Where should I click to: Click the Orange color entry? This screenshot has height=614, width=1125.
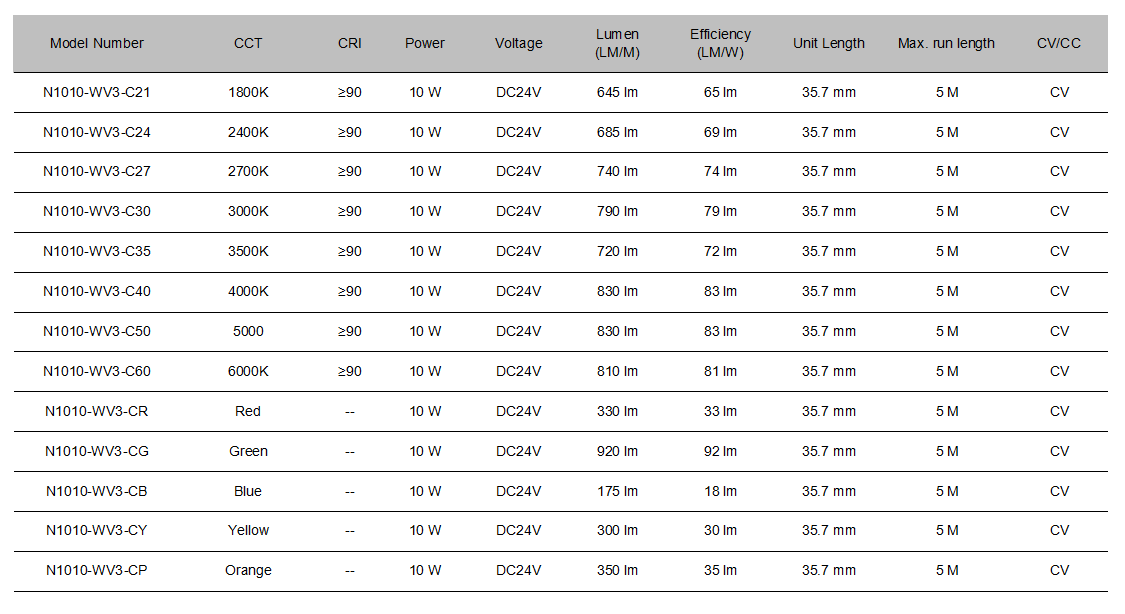pyautogui.click(x=248, y=570)
